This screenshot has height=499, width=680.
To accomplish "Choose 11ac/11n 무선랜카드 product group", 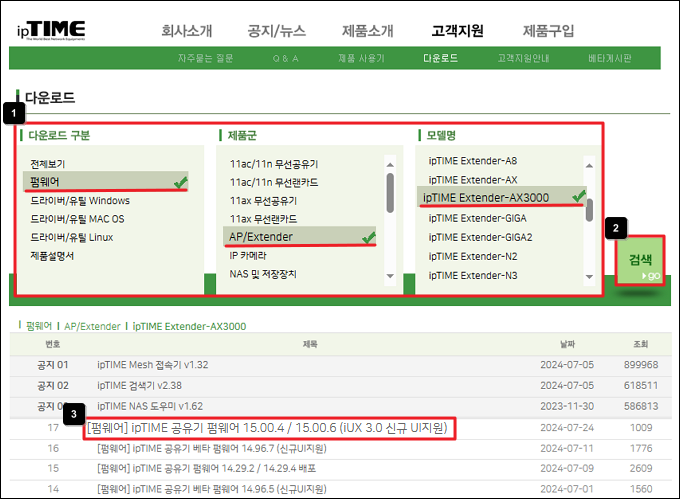I will click(x=274, y=182).
